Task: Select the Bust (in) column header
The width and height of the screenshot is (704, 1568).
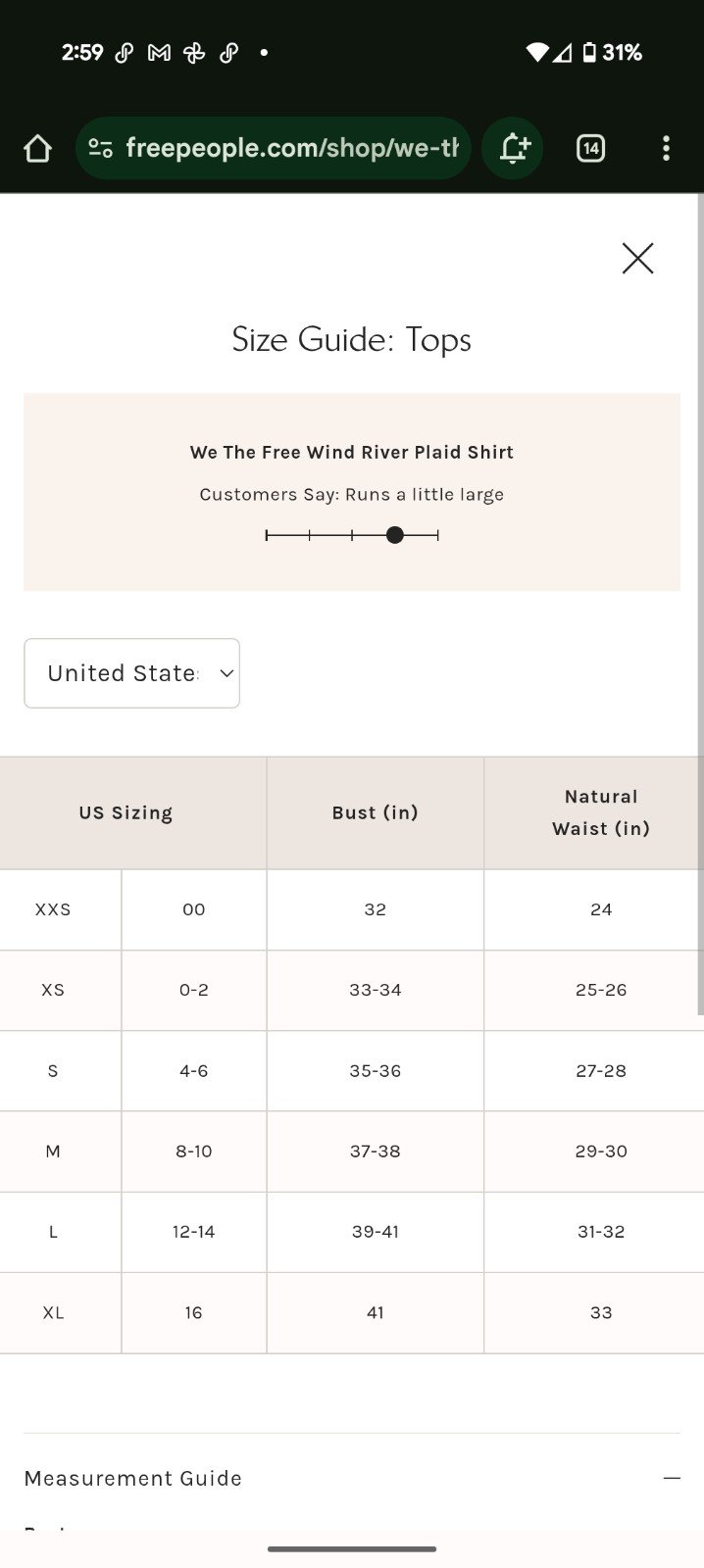Action: click(x=376, y=812)
